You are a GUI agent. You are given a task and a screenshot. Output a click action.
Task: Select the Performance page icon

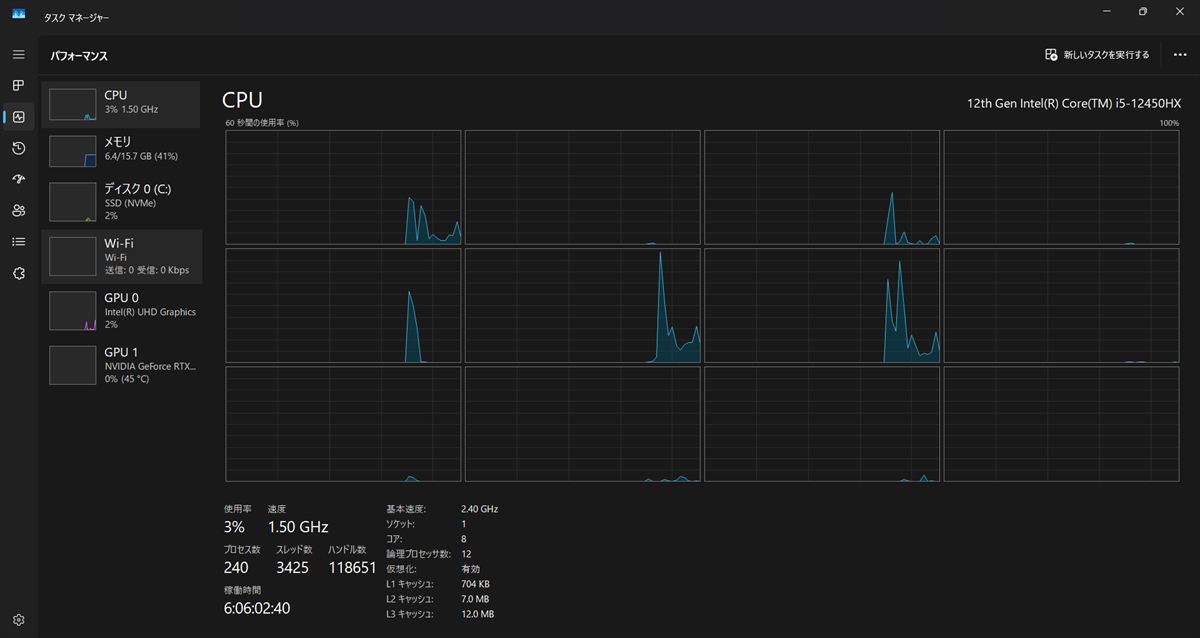(x=18, y=117)
